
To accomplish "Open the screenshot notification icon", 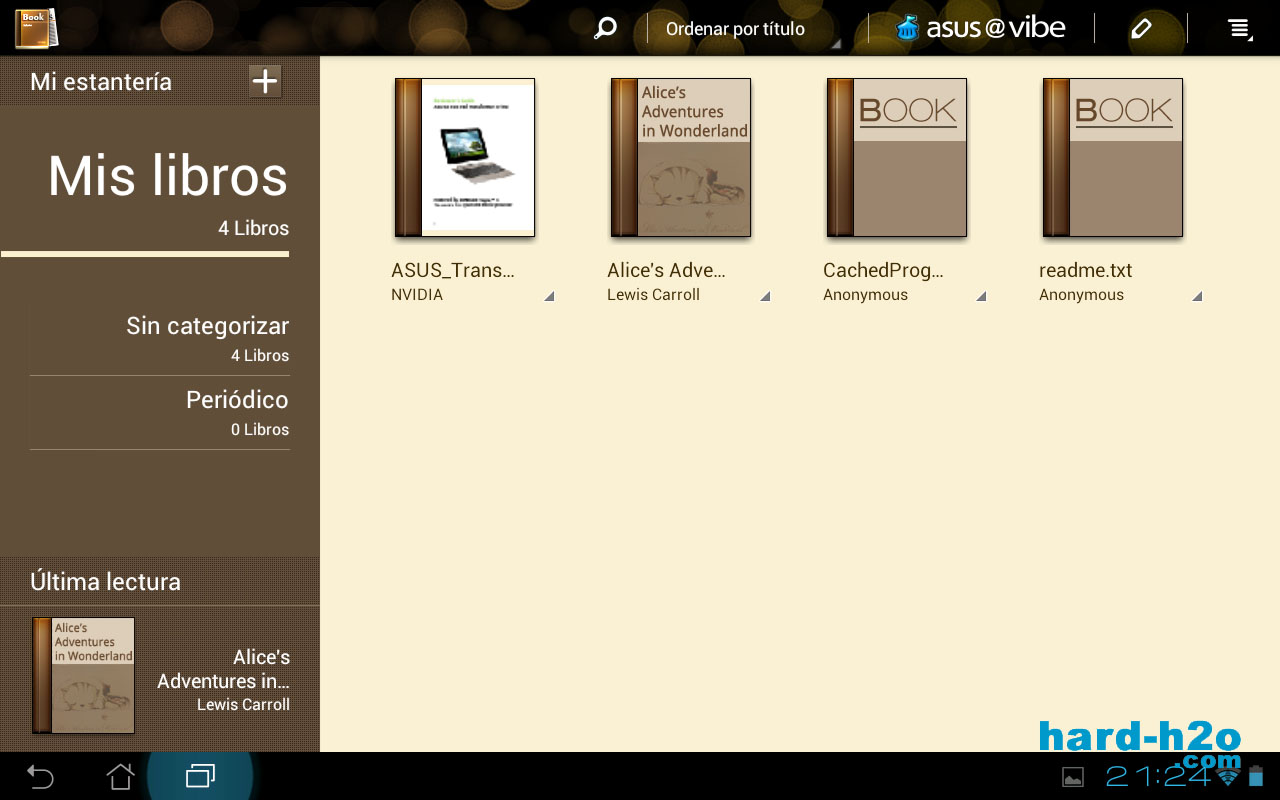I will (x=1072, y=777).
